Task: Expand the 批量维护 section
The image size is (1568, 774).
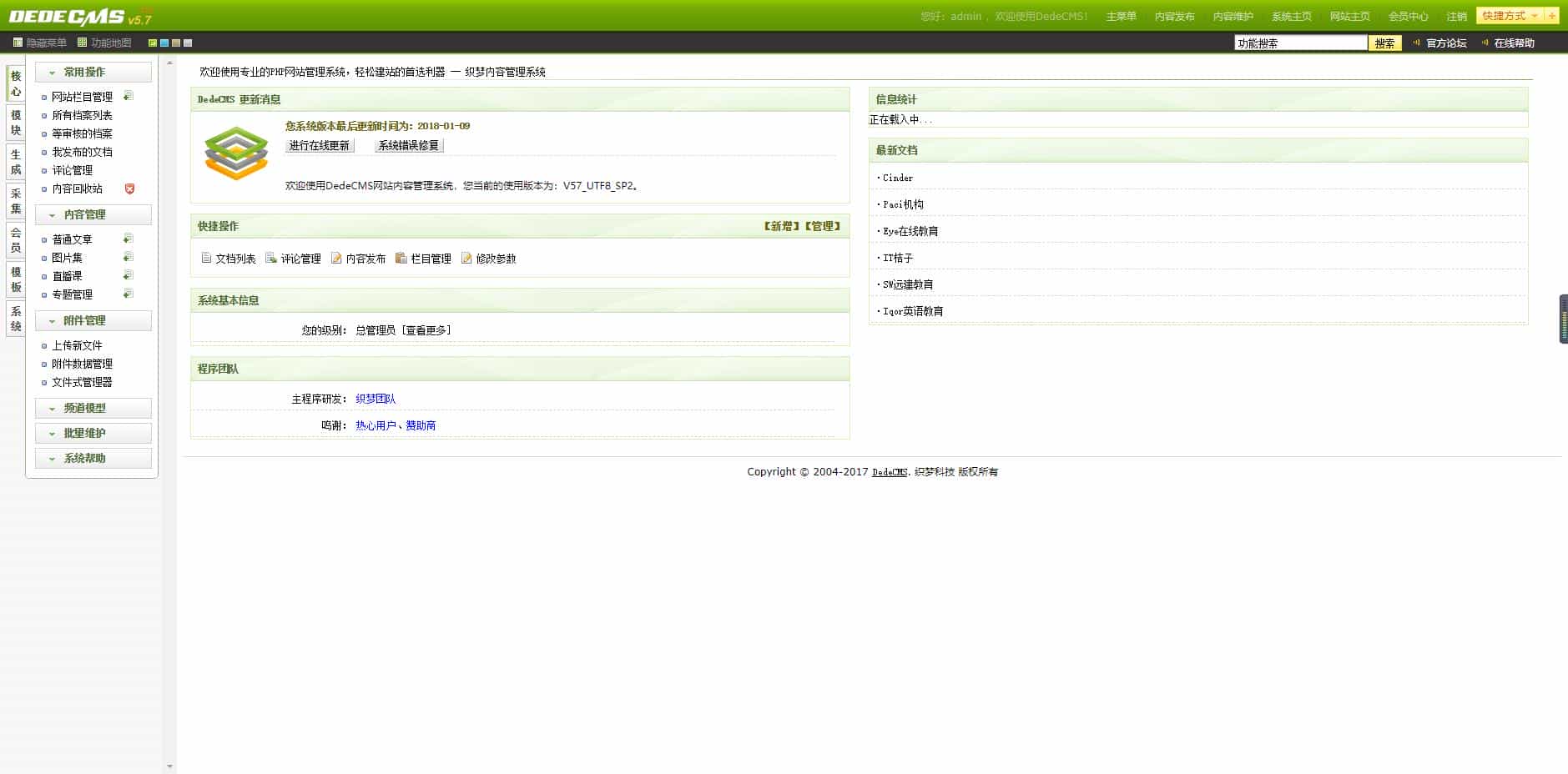Action: click(x=93, y=433)
